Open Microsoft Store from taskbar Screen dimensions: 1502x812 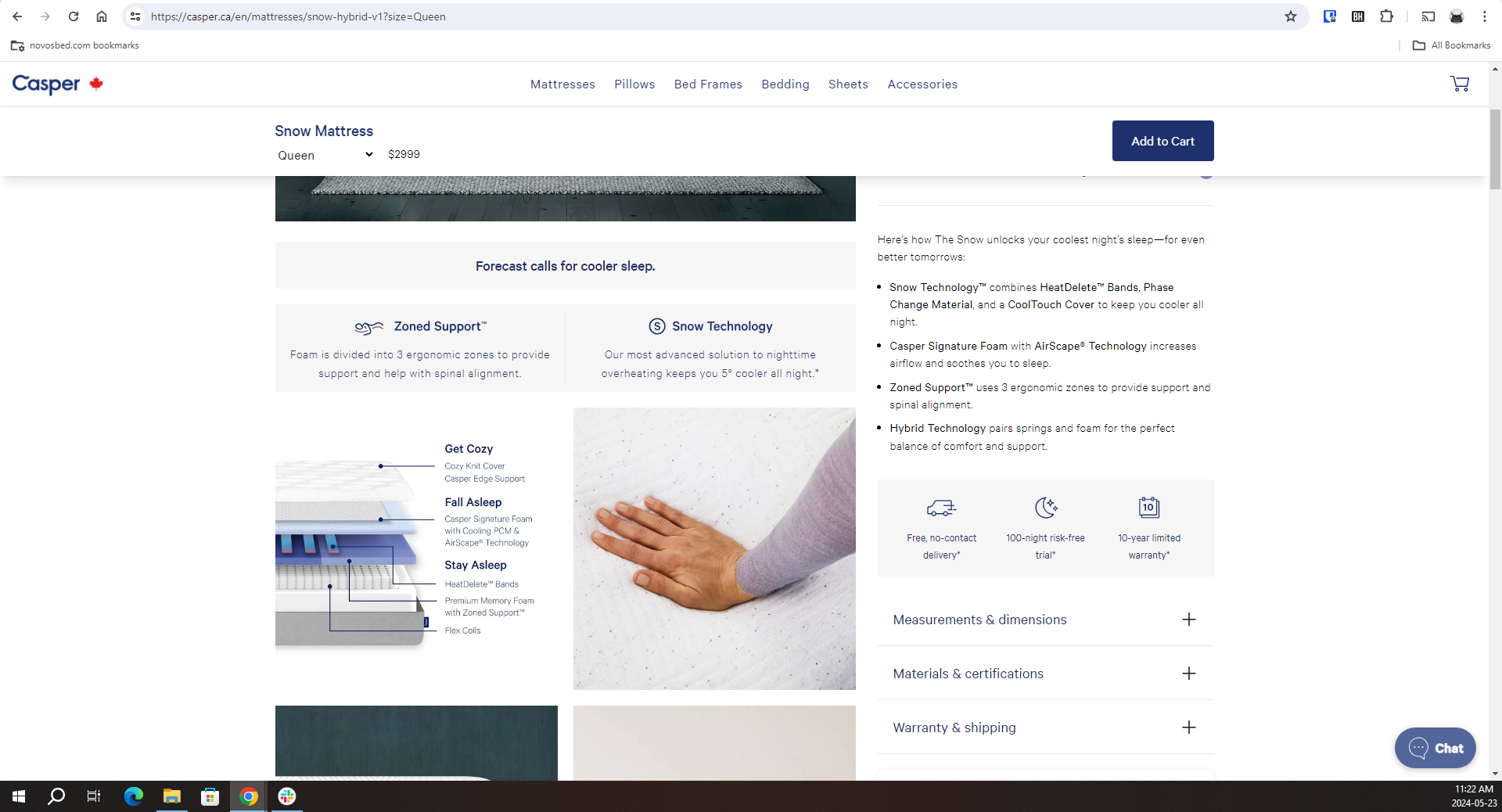(x=210, y=796)
